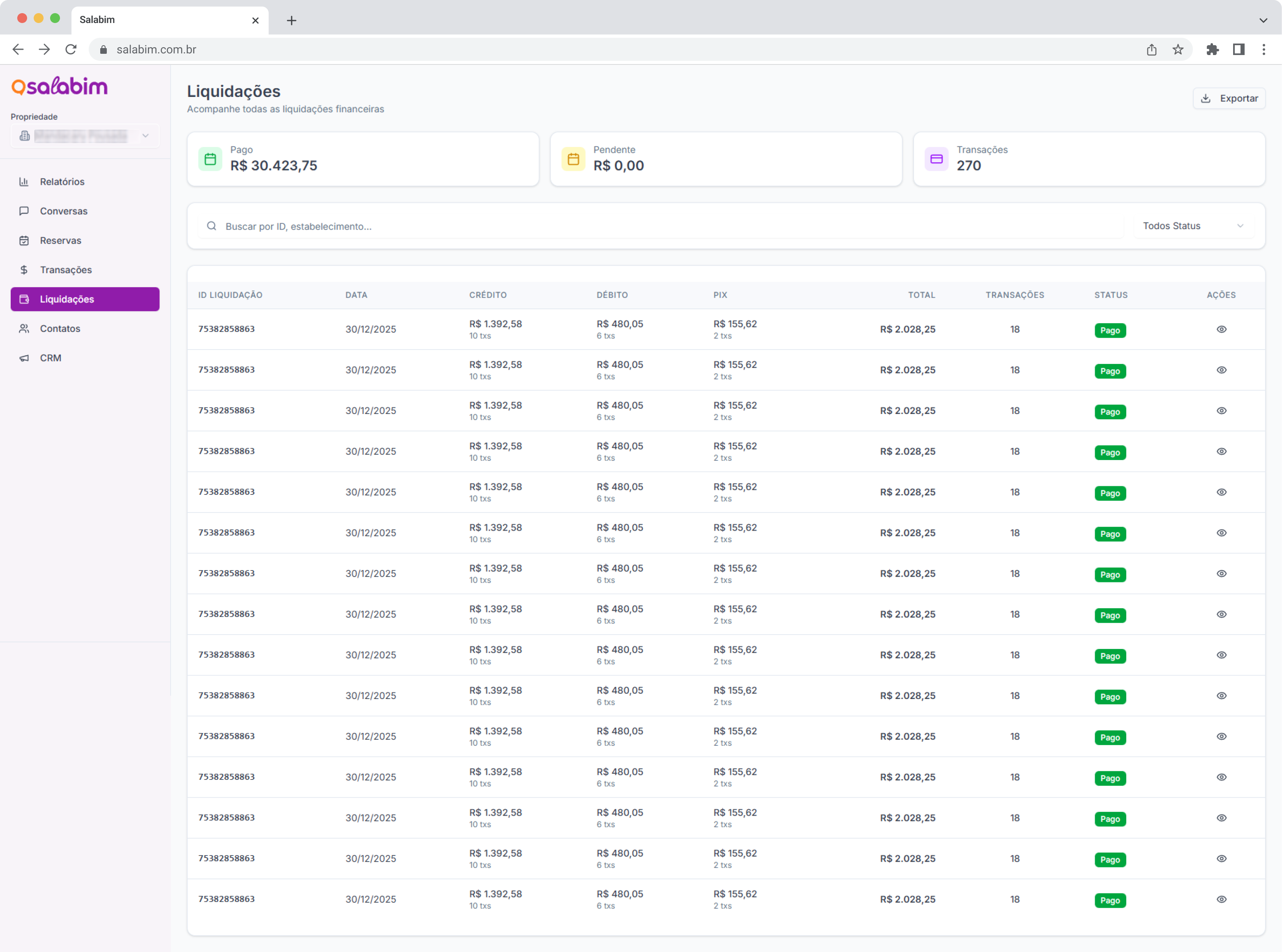The width and height of the screenshot is (1282, 952).
Task: Click the browser extensions puzzle icon
Action: pos(1212,50)
